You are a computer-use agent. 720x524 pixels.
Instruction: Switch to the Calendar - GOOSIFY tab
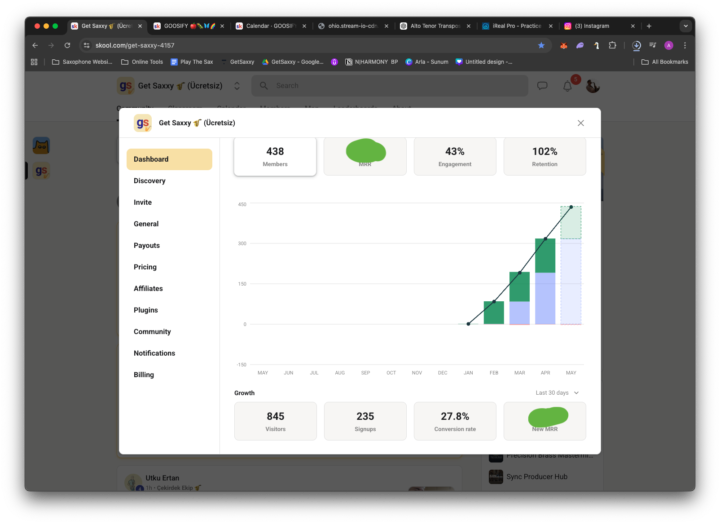(x=270, y=26)
